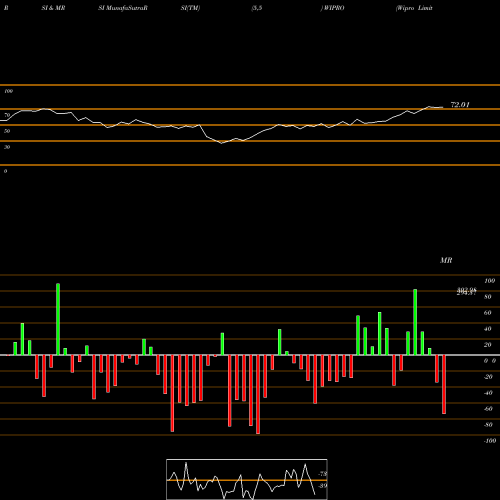Viewport: 500px width, 500px height.
Task: Click the -40 label on MR axis
Action: pyautogui.click(x=488, y=393)
